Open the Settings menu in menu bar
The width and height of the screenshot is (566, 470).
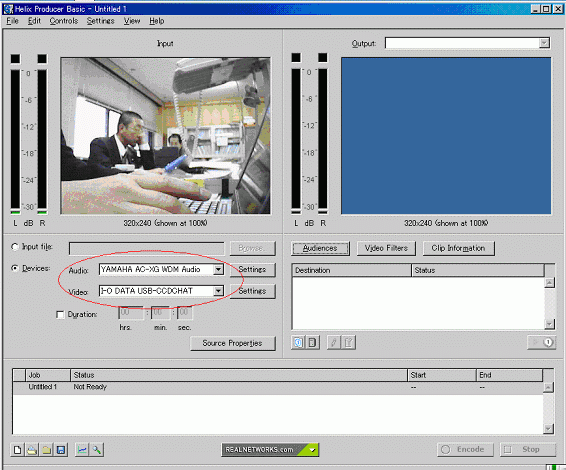pyautogui.click(x=100, y=21)
